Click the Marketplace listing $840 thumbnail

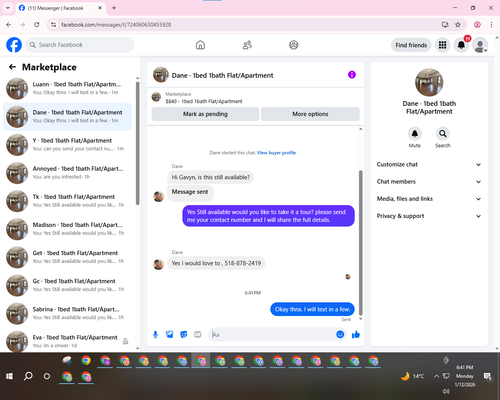[156, 97]
